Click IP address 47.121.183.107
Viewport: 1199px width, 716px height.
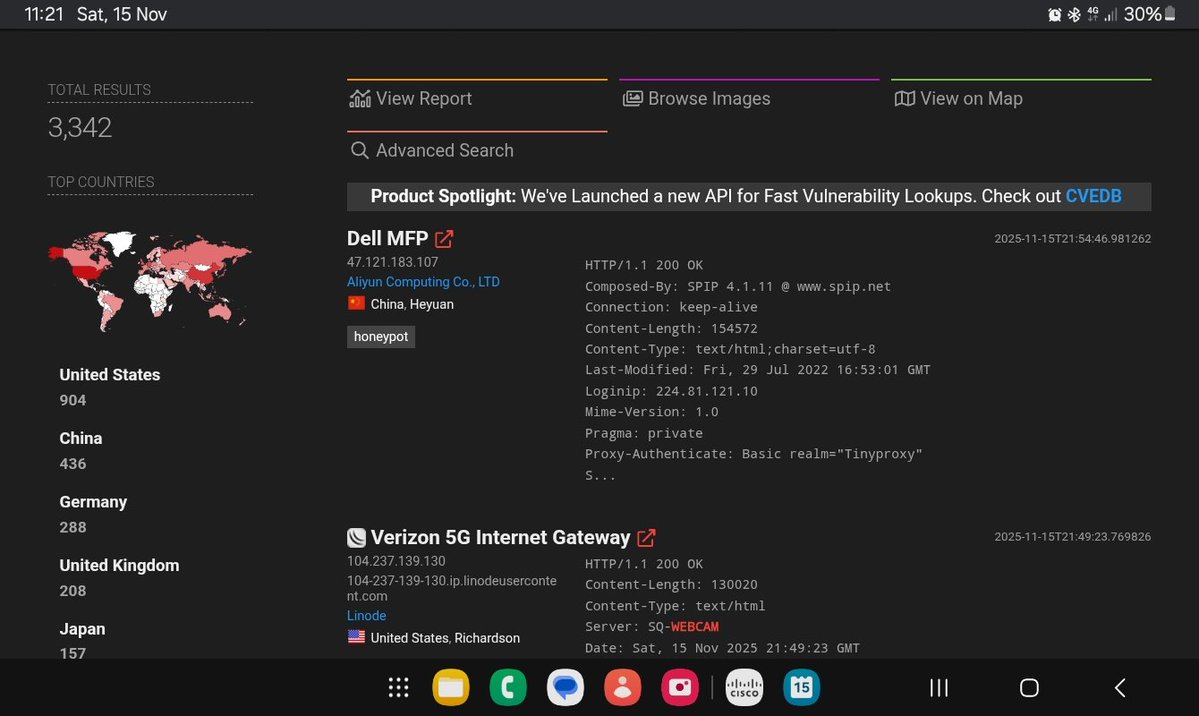[x=392, y=262]
